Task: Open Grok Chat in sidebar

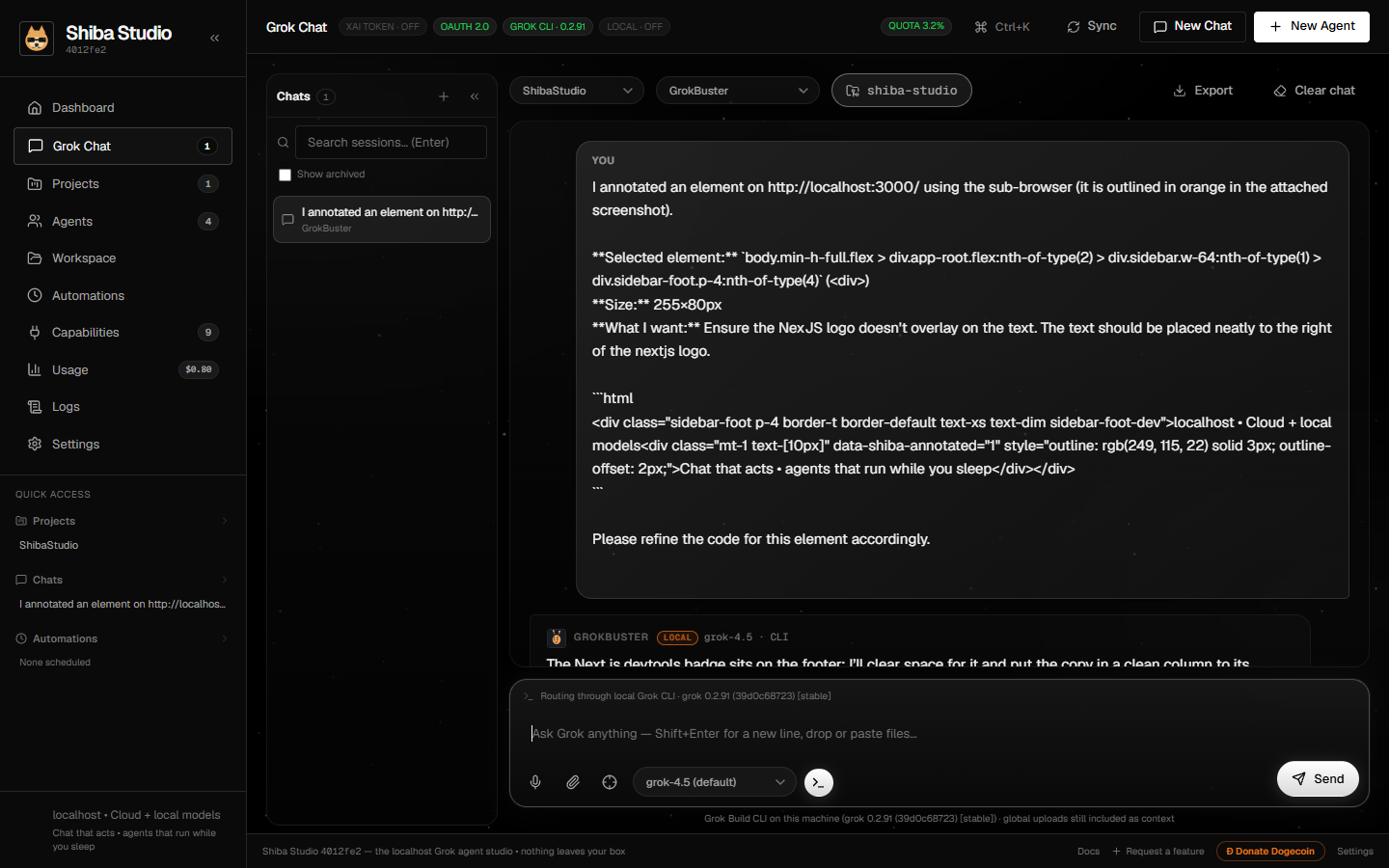Action: tap(123, 146)
